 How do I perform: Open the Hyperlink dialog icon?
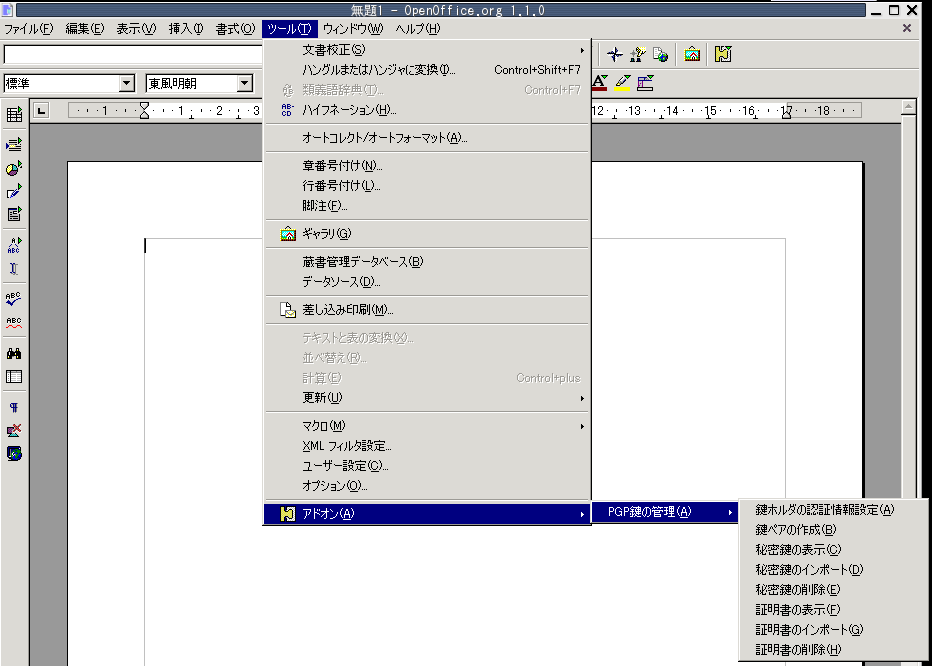660,55
